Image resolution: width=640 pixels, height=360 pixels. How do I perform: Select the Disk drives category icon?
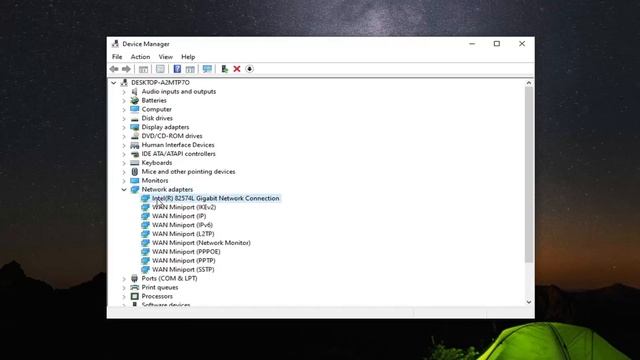coord(135,118)
